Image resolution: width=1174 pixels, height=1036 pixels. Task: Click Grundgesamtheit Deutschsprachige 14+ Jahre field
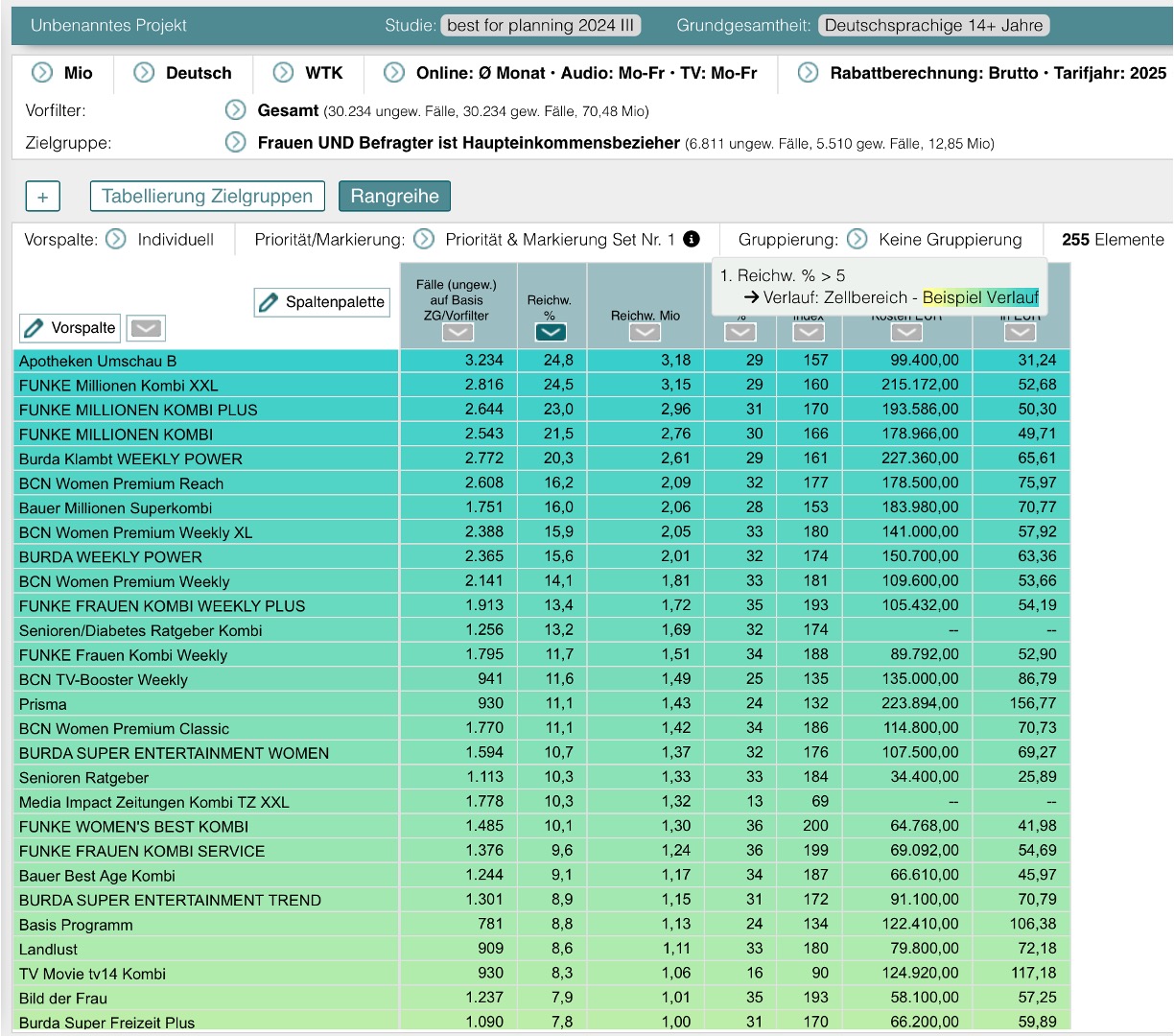pyautogui.click(x=933, y=26)
